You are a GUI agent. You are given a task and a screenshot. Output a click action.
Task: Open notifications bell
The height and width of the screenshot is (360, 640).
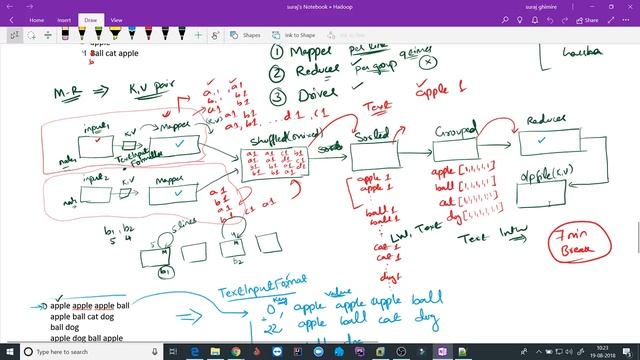coord(535,20)
